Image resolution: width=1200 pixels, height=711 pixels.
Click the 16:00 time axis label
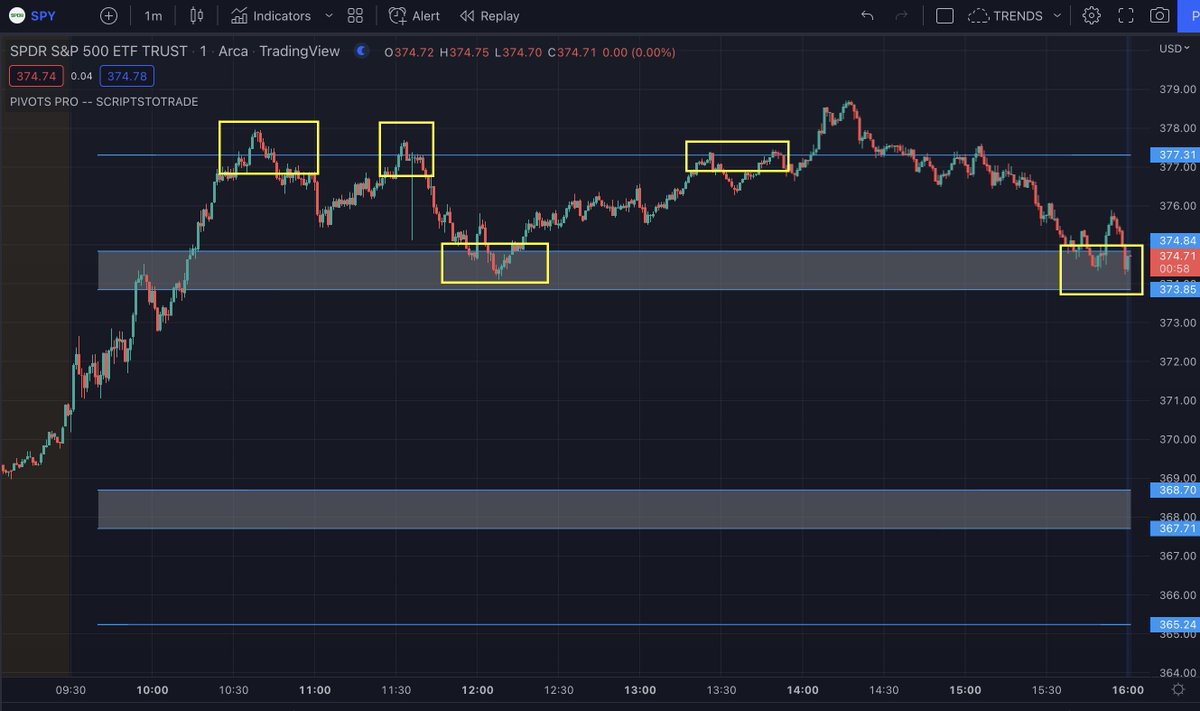1128,689
